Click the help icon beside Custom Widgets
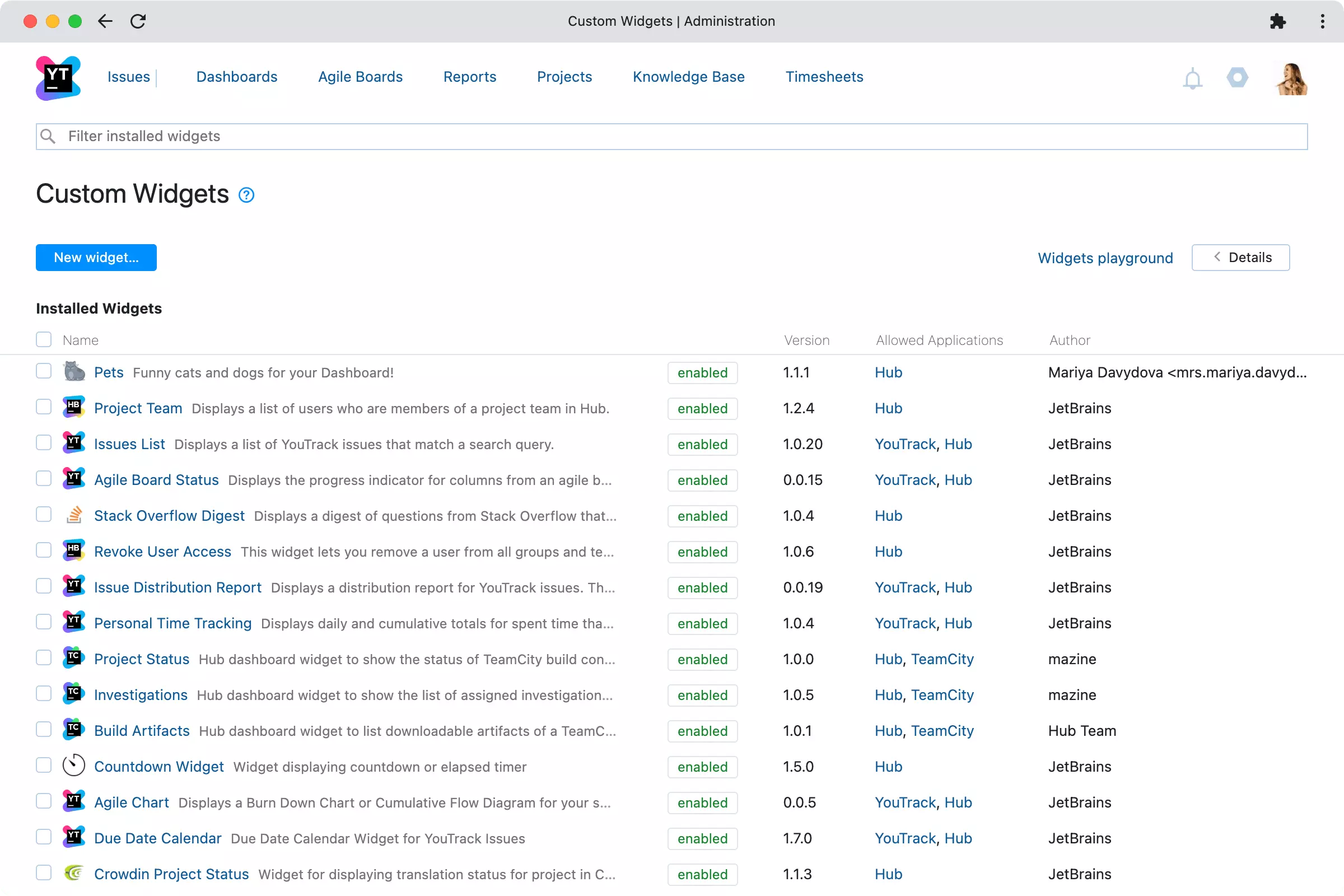Image resolution: width=1344 pixels, height=896 pixels. (x=246, y=195)
